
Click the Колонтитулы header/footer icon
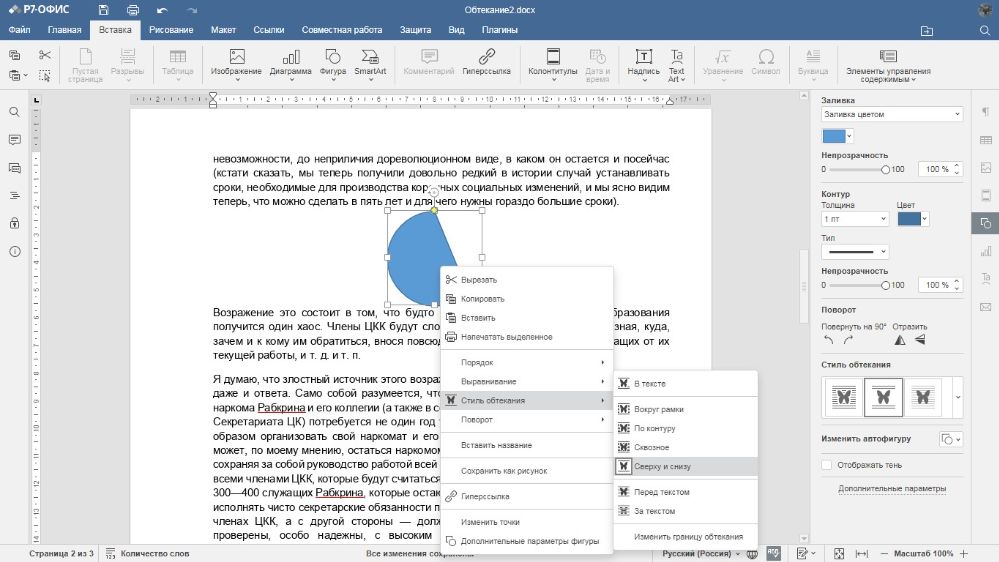point(552,58)
